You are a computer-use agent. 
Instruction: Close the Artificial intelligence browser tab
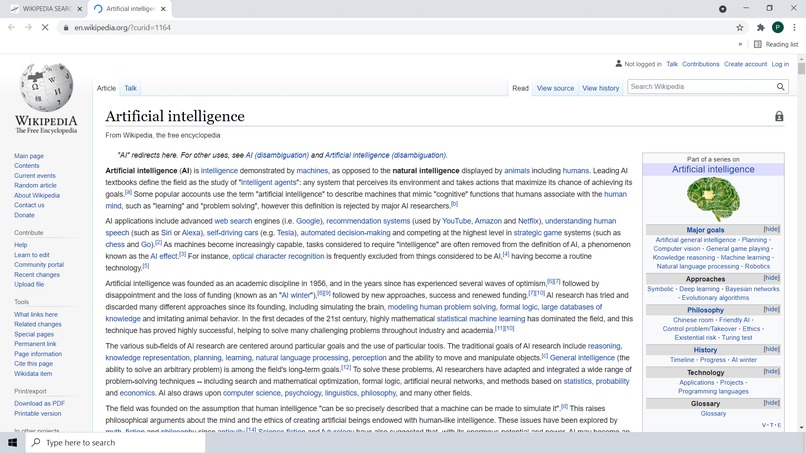click(163, 9)
